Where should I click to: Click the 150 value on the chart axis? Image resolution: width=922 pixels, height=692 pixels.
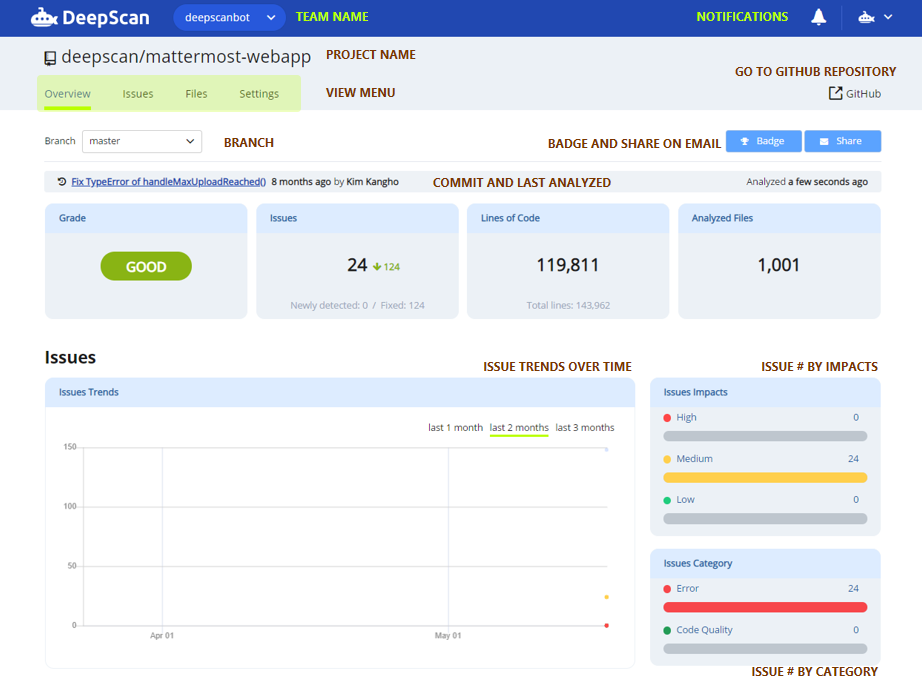pos(70,447)
